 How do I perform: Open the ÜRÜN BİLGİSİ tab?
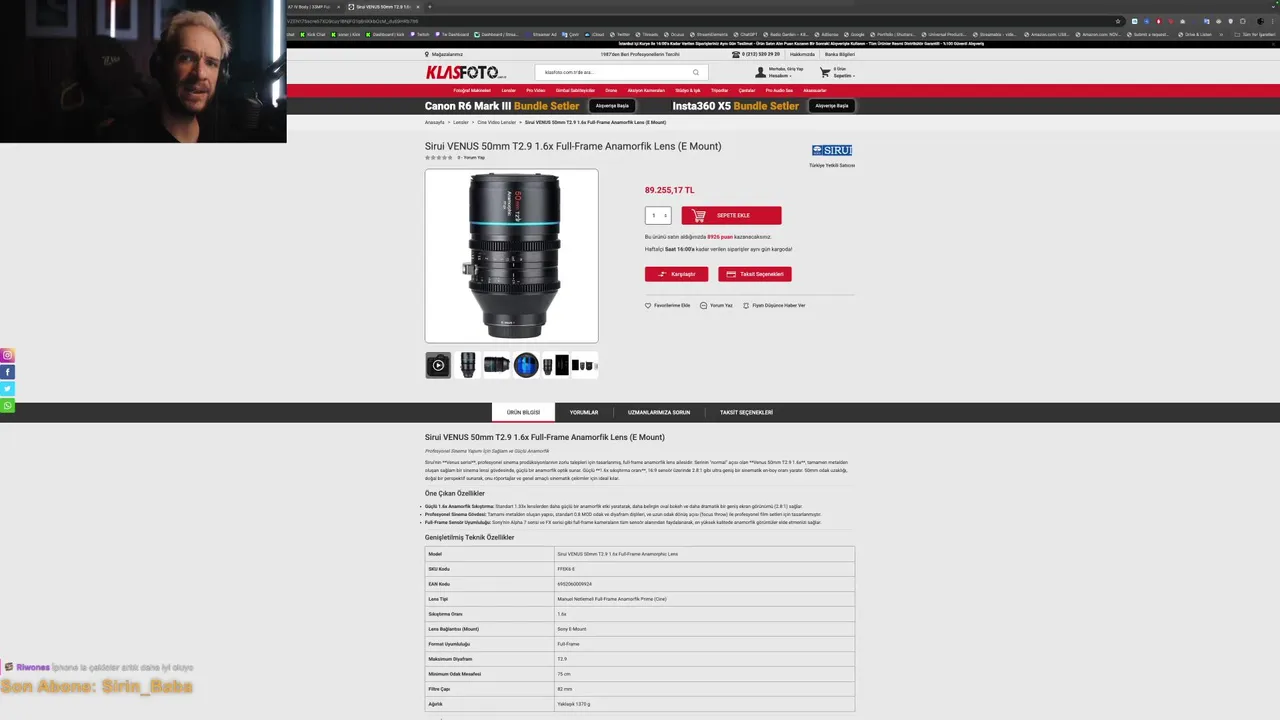(523, 412)
